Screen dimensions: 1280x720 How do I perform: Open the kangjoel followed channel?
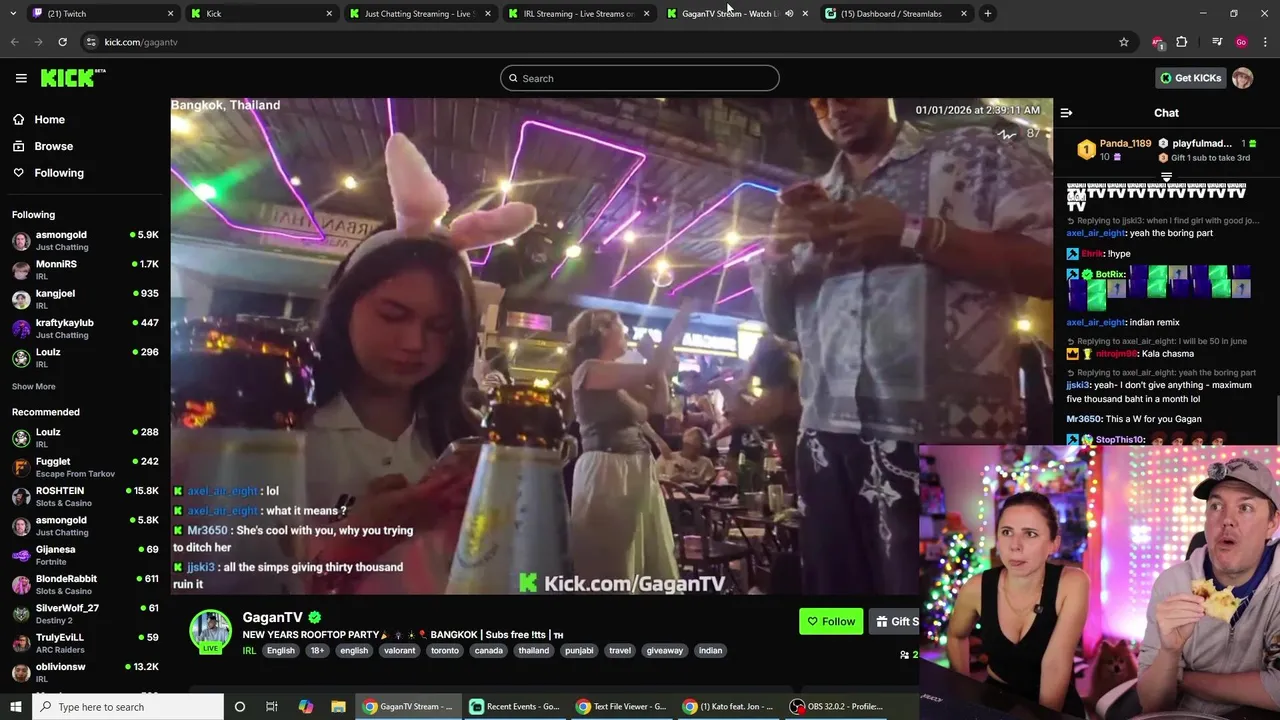(85, 299)
